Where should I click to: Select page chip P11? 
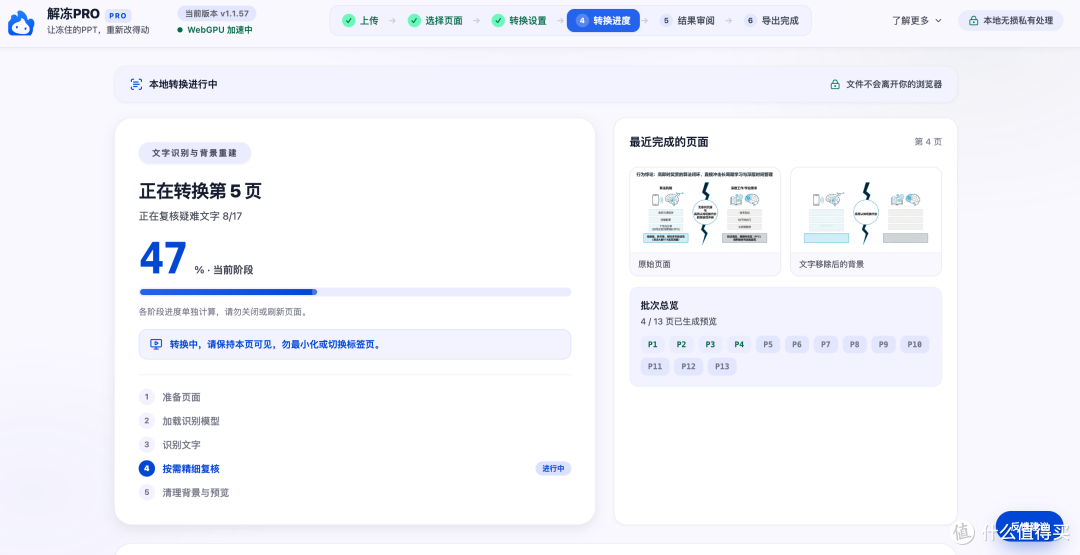pyautogui.click(x=655, y=366)
